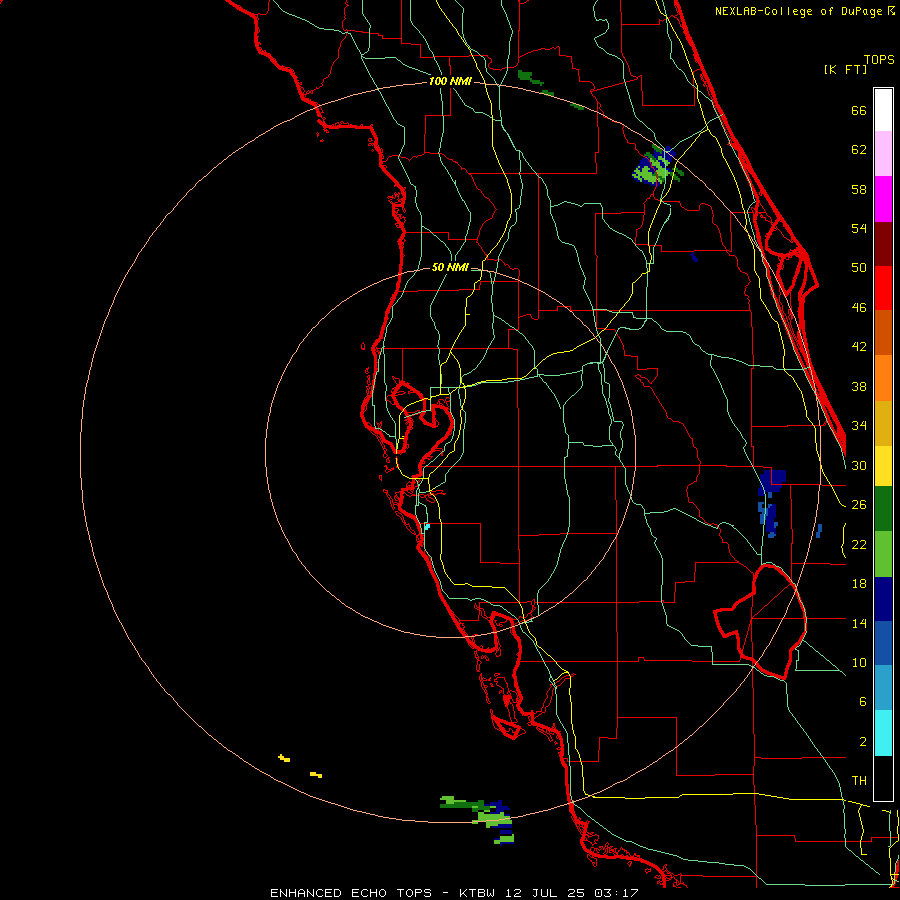Click the "58" legend value
900x900 pixels.
click(x=859, y=189)
